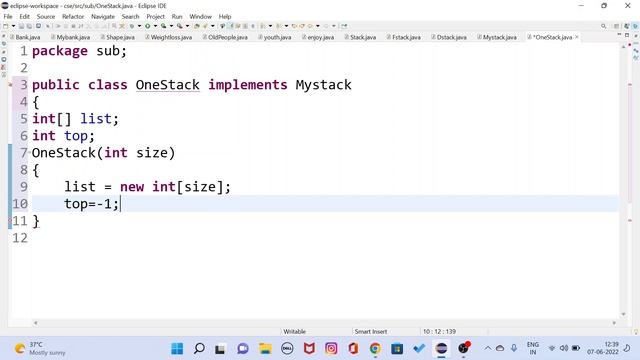Collapse the OneStack constructor fold at line 7

[30, 153]
